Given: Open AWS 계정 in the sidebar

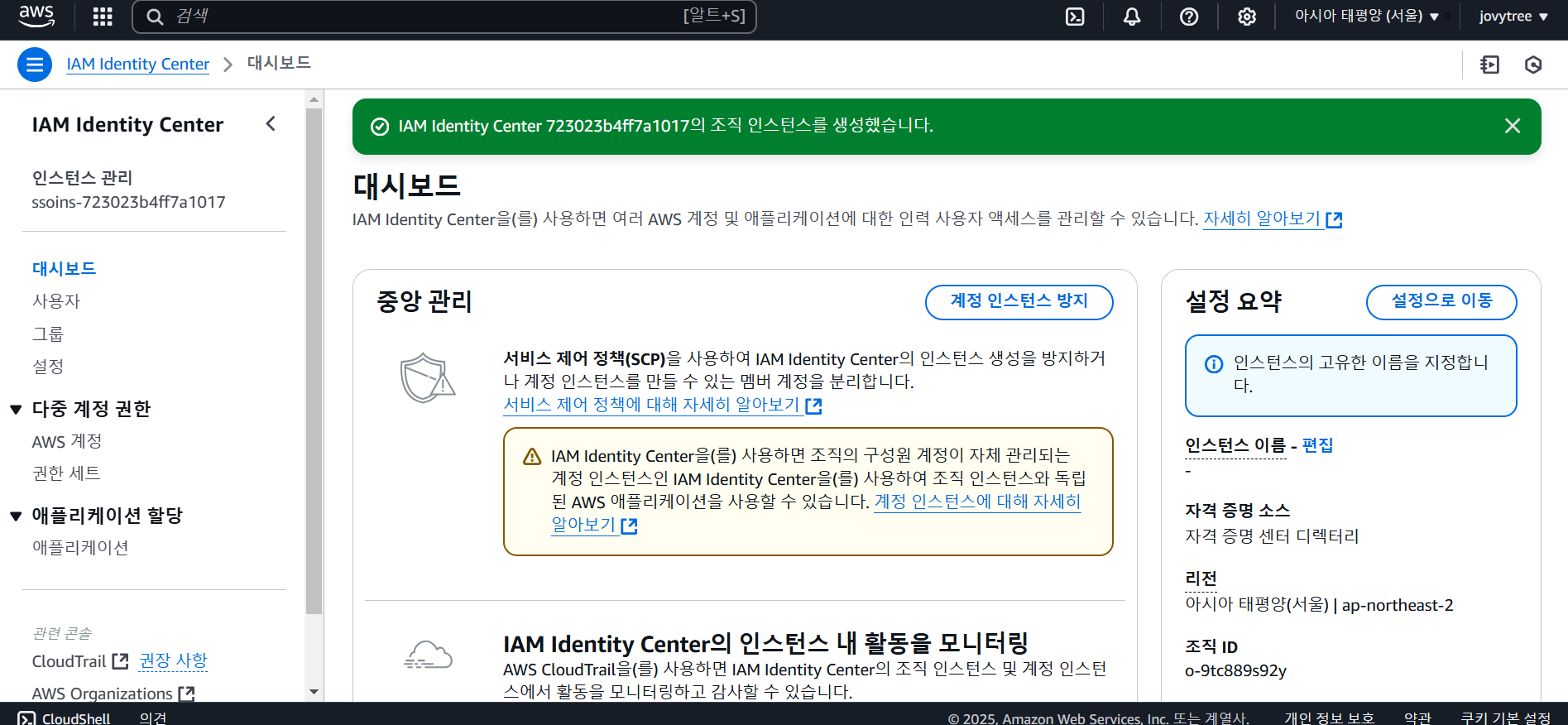Looking at the screenshot, I should (66, 442).
